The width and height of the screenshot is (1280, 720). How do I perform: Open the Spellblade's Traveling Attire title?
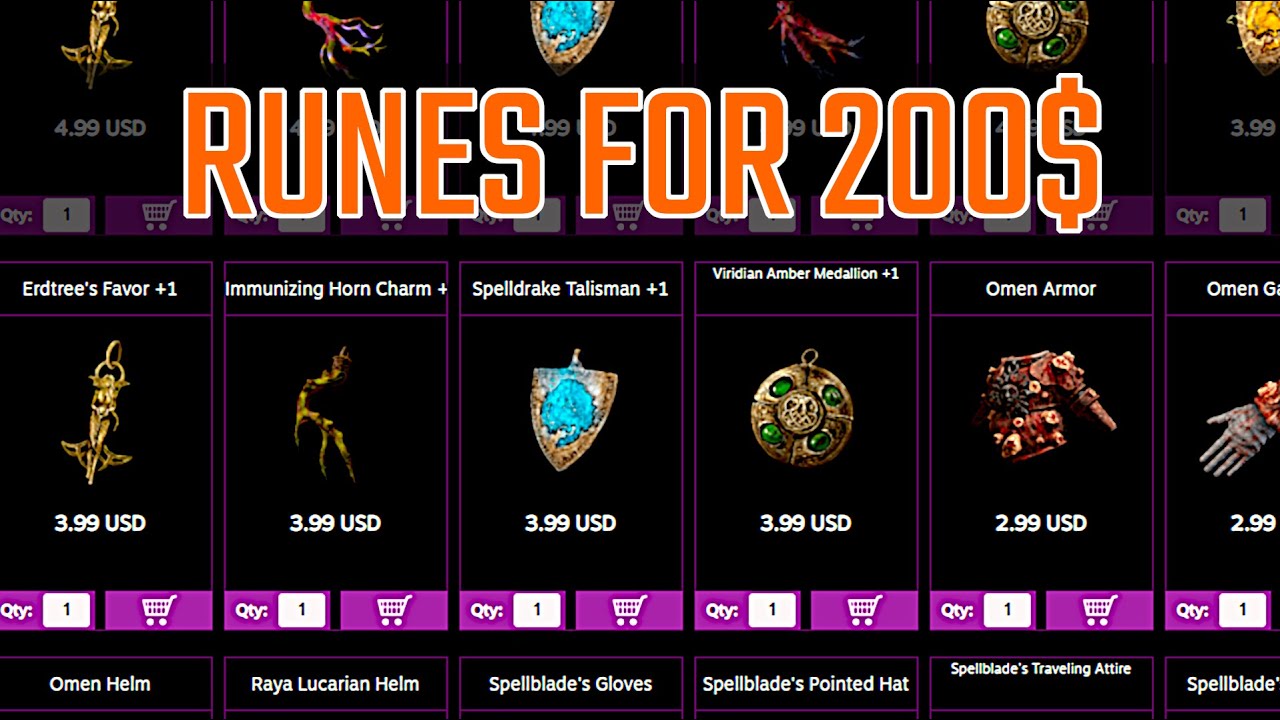point(1041,668)
